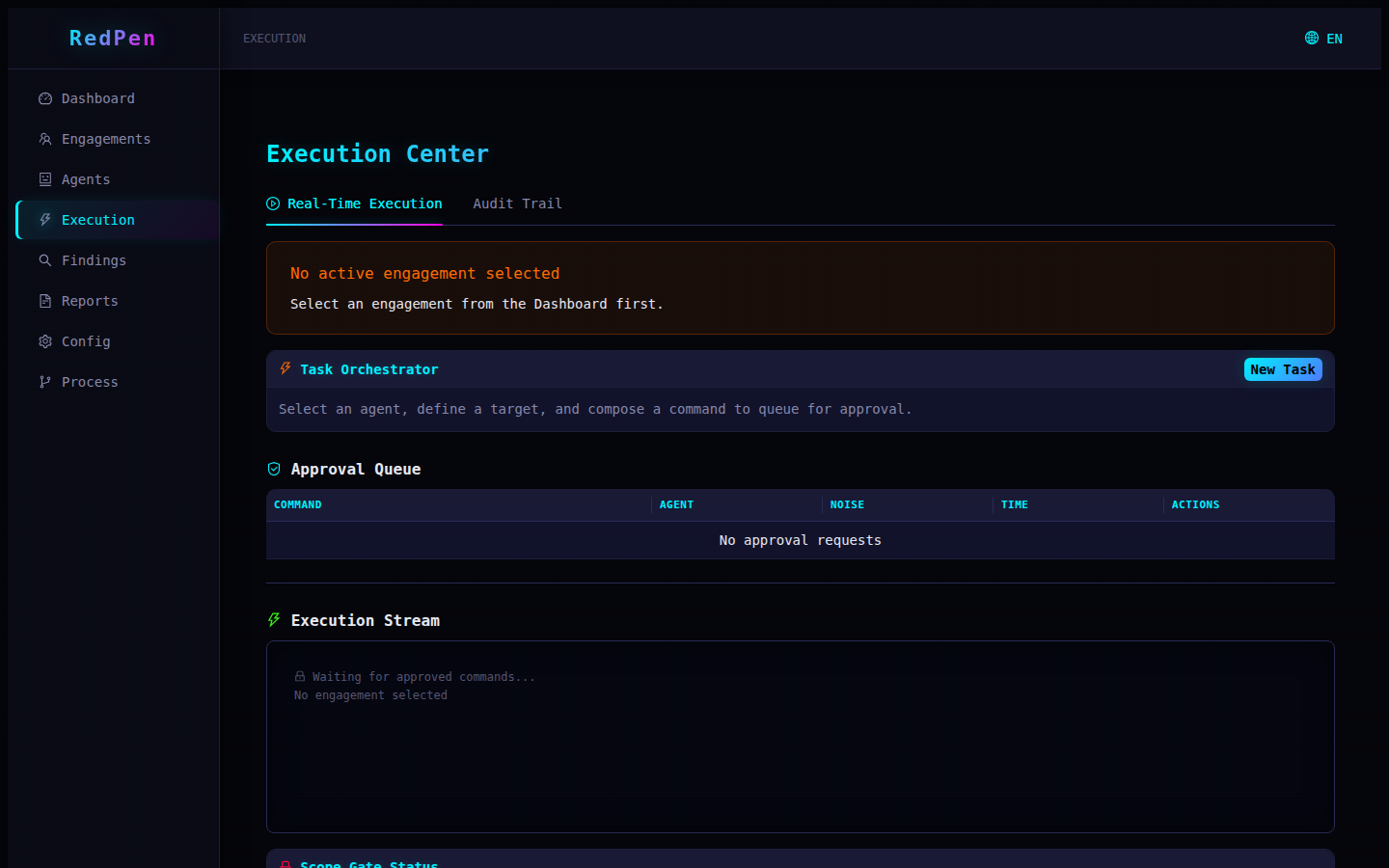
Task: Click the Scope Gate Status lock icon
Action: click(286, 864)
